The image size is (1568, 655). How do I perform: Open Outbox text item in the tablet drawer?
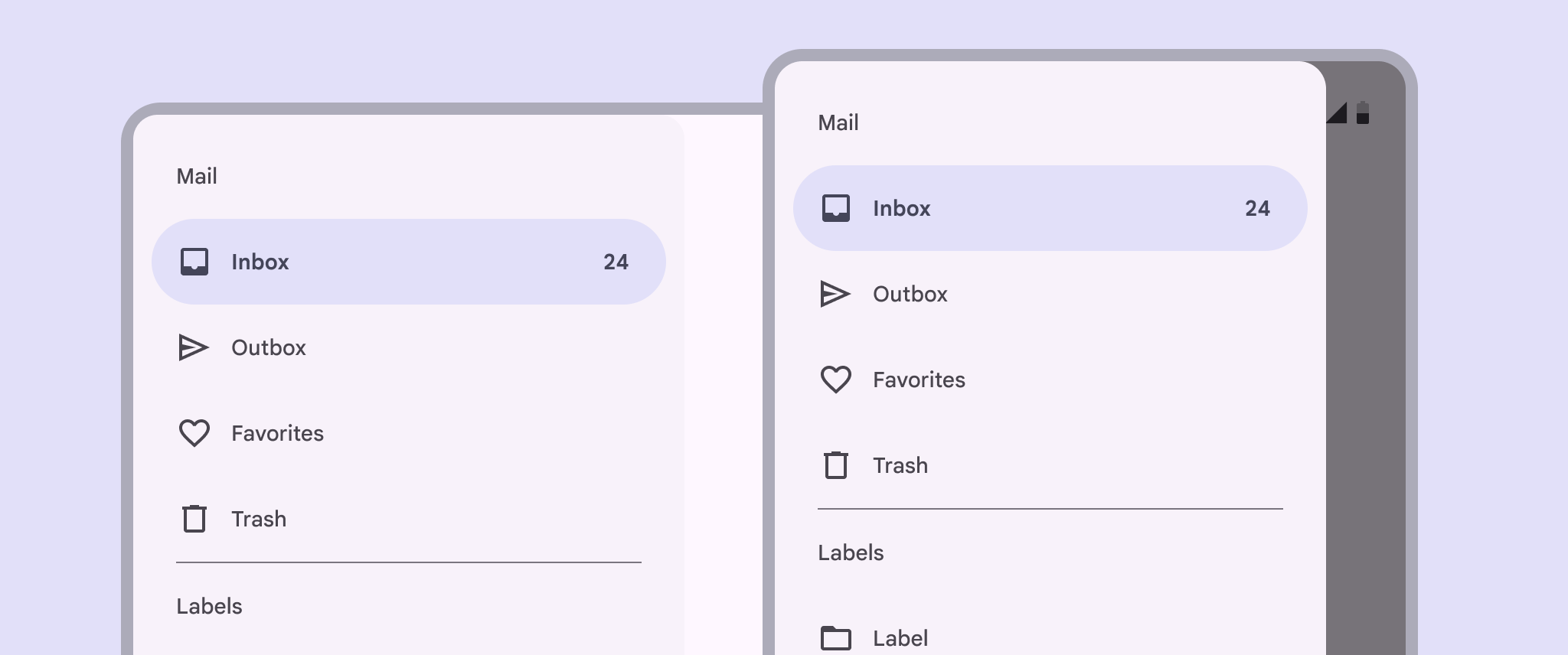[x=269, y=347]
